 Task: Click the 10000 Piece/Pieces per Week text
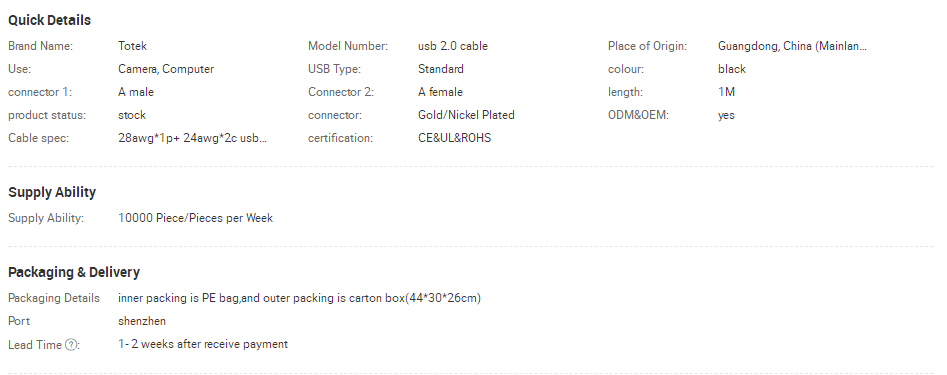tap(196, 218)
